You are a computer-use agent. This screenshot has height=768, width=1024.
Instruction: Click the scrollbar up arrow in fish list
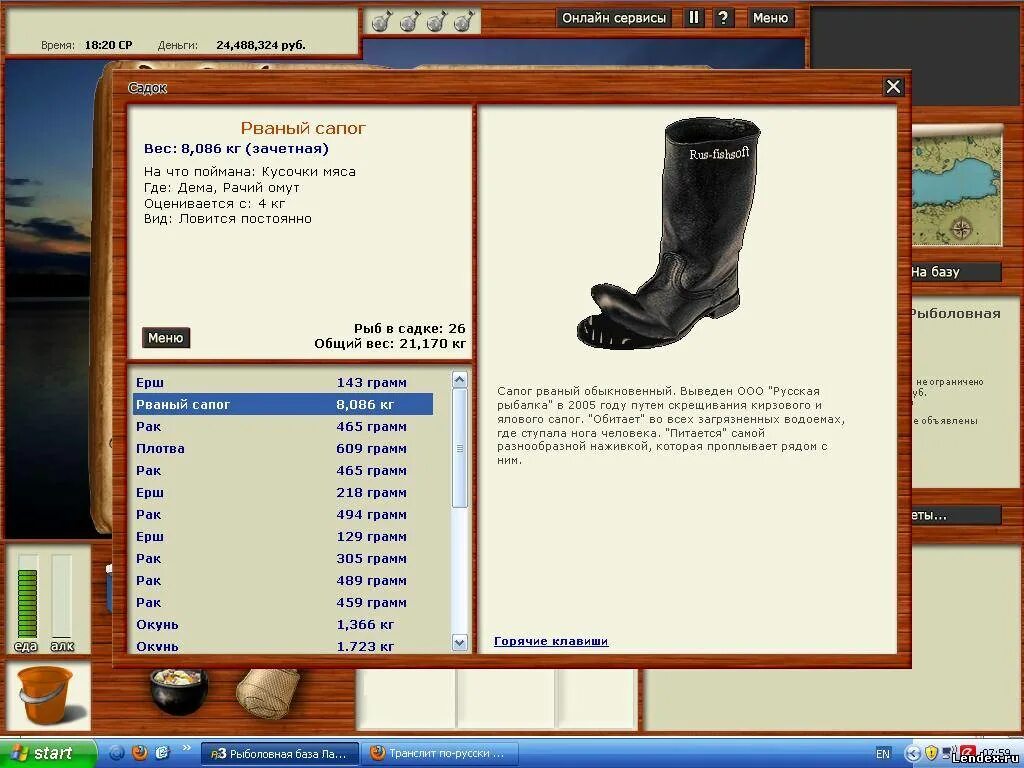tap(459, 379)
